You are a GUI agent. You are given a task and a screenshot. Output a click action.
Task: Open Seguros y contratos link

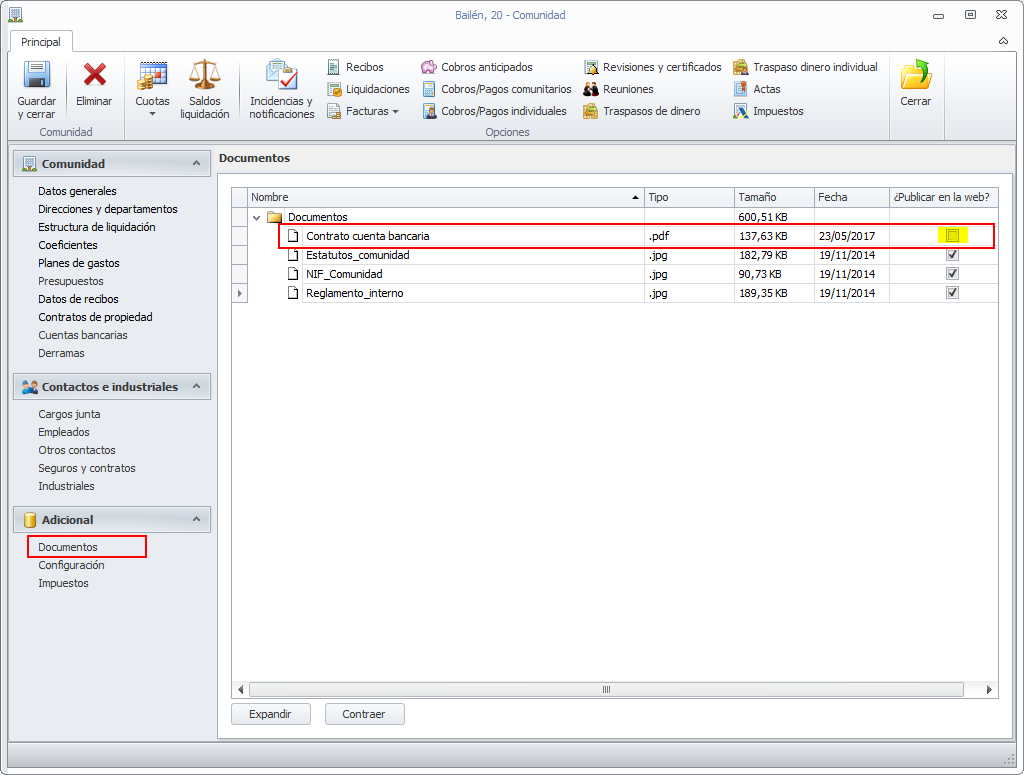click(x=87, y=468)
